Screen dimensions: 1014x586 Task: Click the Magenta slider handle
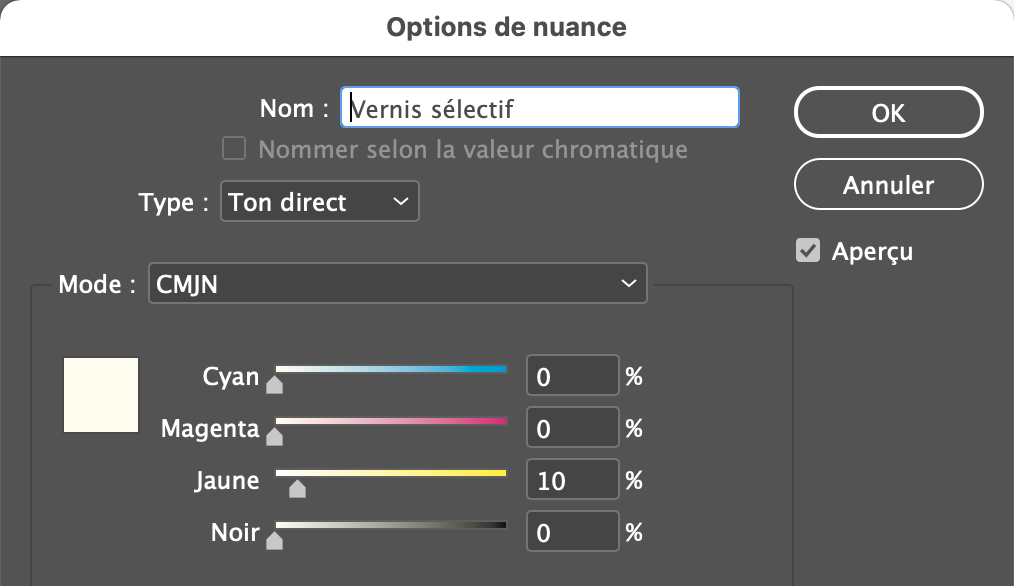pyautogui.click(x=275, y=435)
